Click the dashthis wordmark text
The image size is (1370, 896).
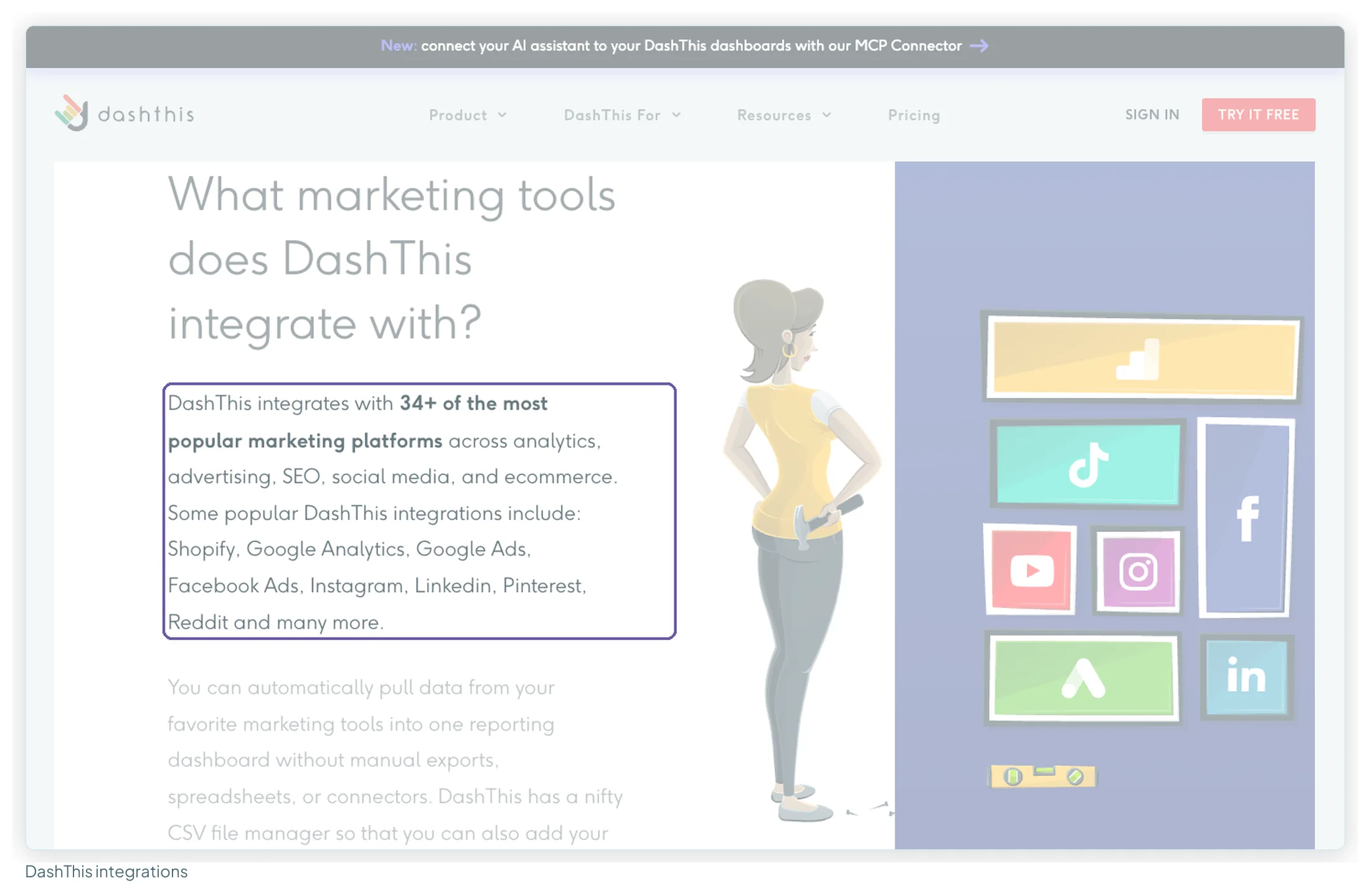146,115
